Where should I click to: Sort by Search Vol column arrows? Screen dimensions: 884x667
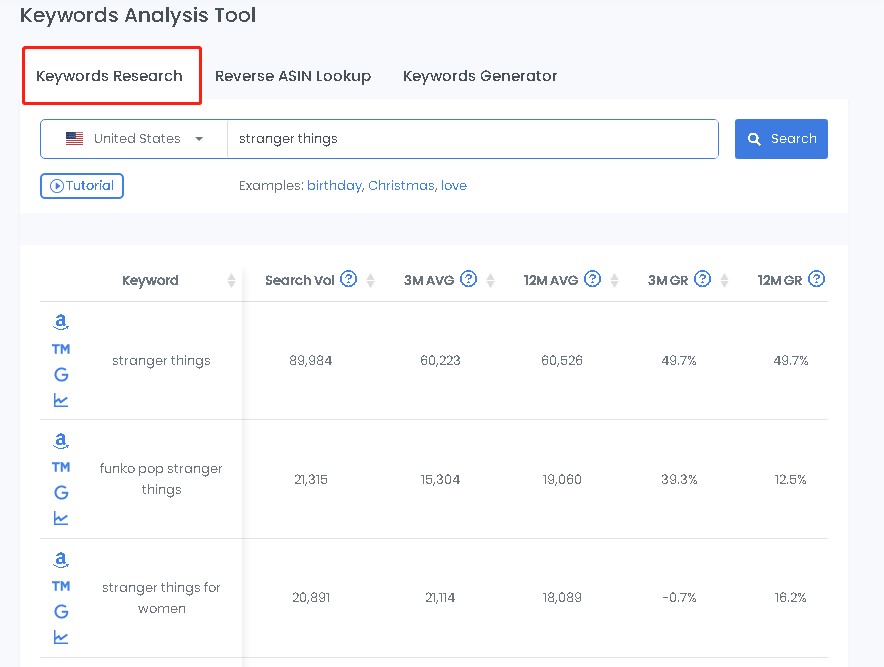click(x=370, y=280)
